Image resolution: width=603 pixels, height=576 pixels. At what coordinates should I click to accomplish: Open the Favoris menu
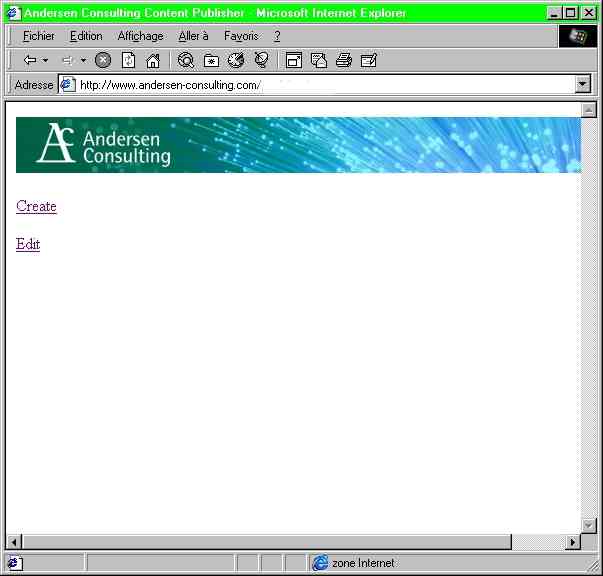click(241, 36)
